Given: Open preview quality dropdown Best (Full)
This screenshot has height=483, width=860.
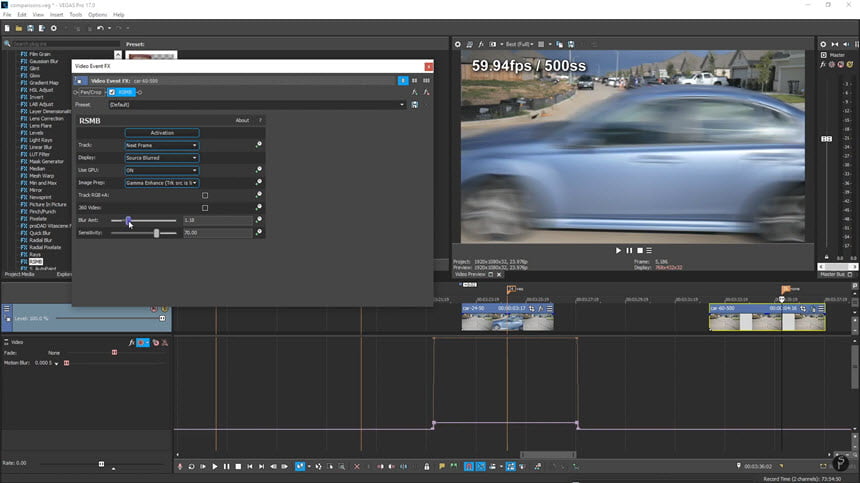Looking at the screenshot, I should point(519,44).
